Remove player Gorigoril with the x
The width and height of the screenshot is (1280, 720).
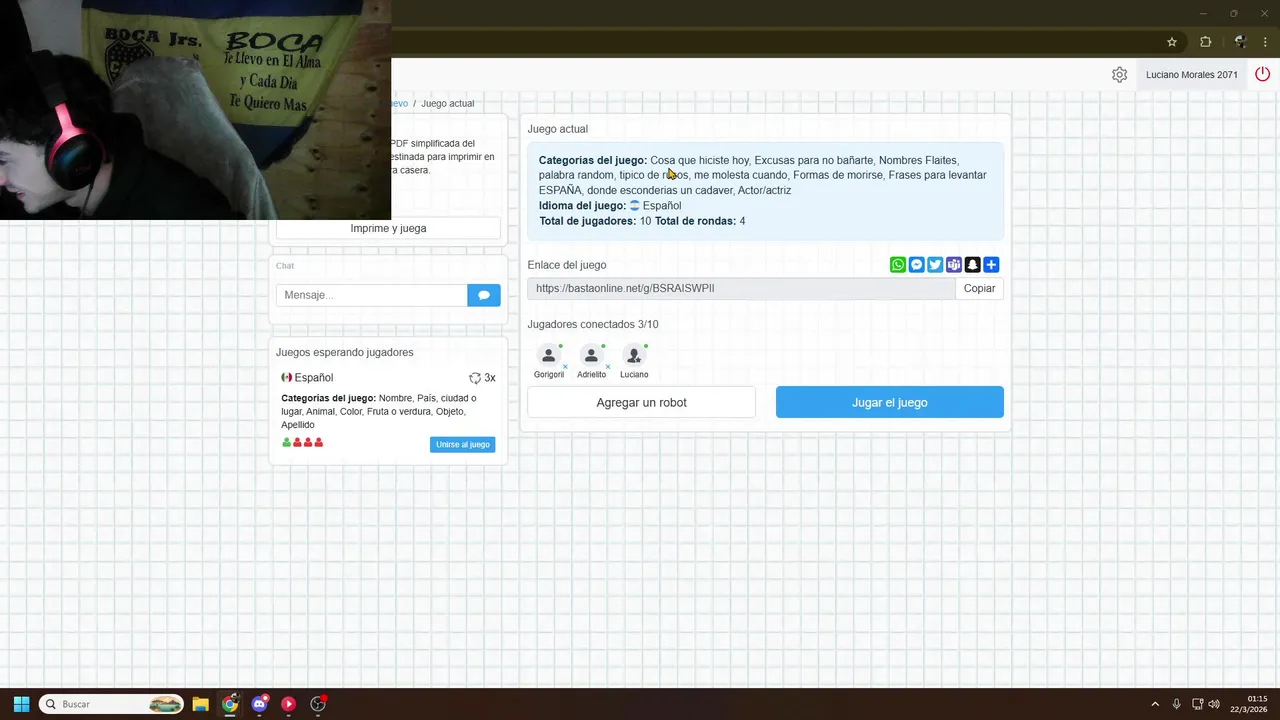[565, 367]
